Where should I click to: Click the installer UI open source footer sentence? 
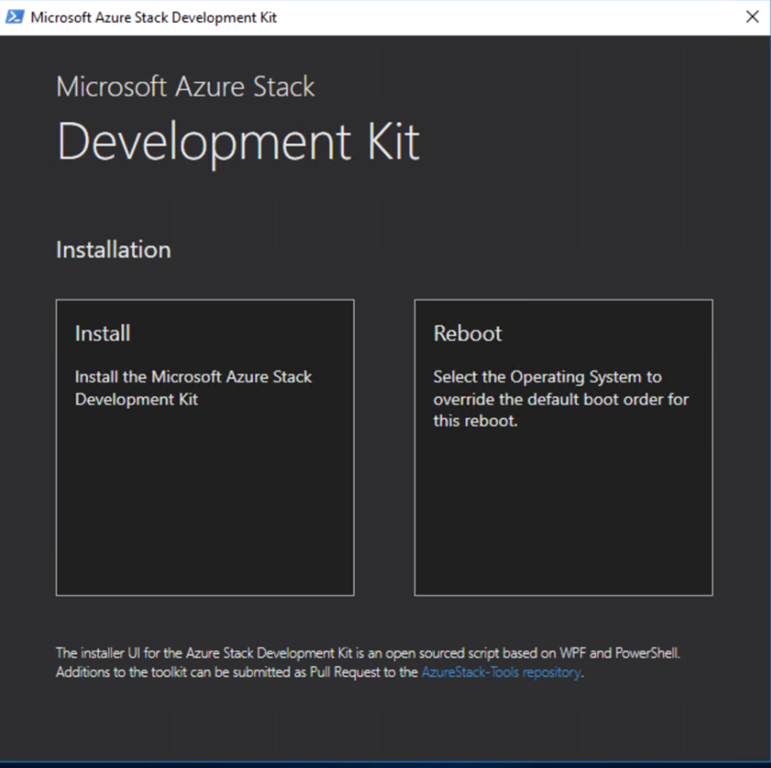pos(368,653)
